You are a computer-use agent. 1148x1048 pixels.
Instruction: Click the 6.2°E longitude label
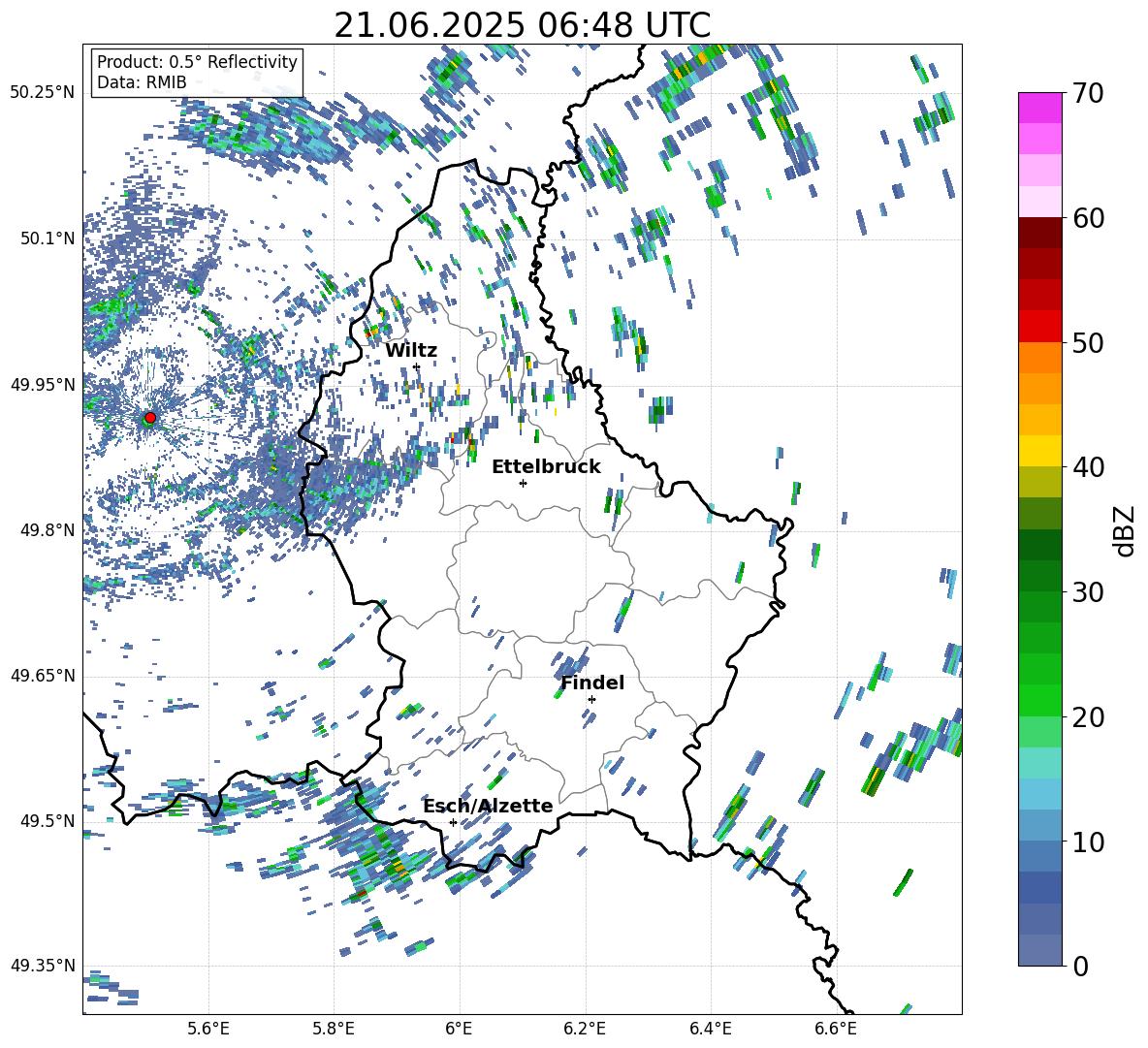[585, 1029]
